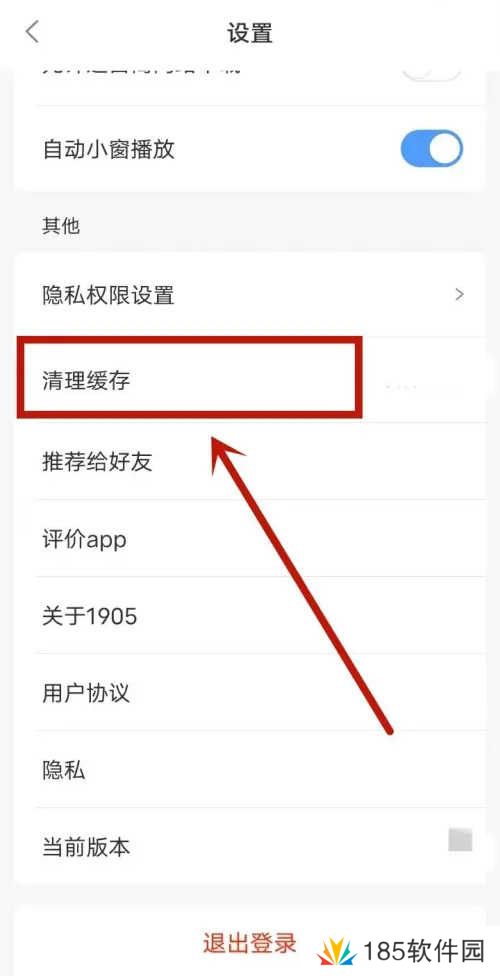
Task: Click the colorful 185软件园 logo icon
Action: pos(337,952)
